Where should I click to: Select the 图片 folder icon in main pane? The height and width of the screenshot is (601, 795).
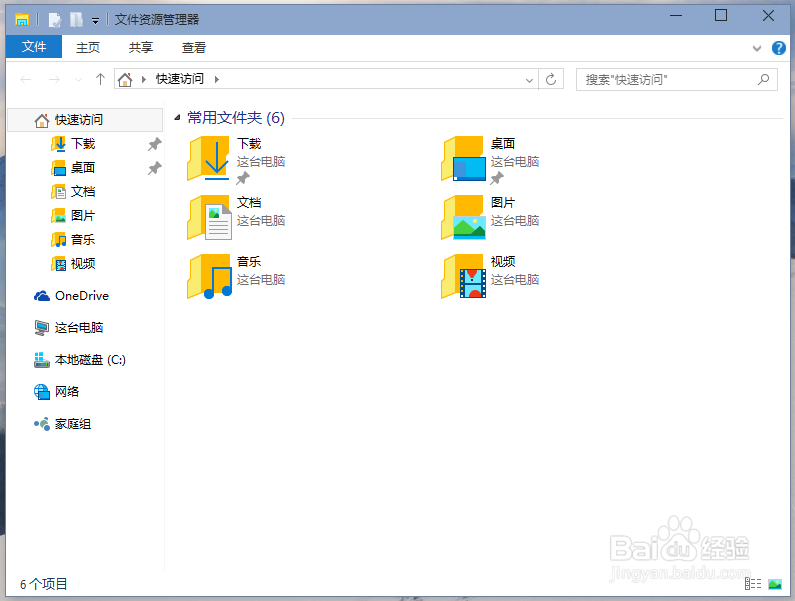tap(463, 217)
